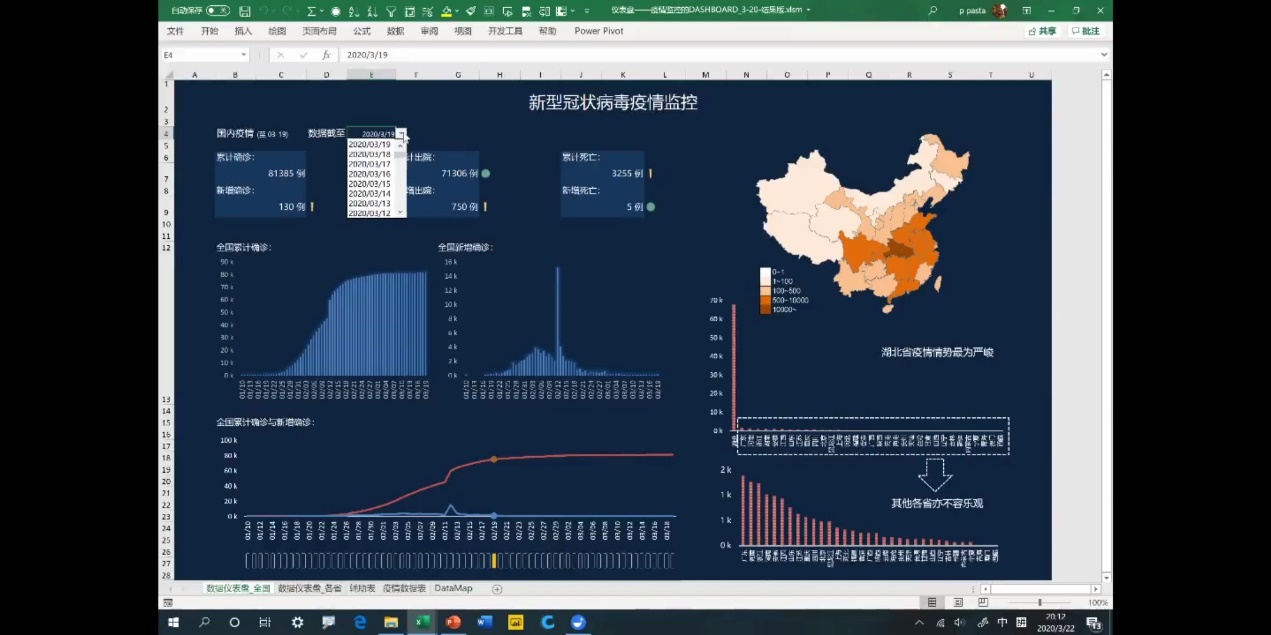Click the Insert Function fx icon
The width and height of the screenshot is (1271, 635).
326,55
